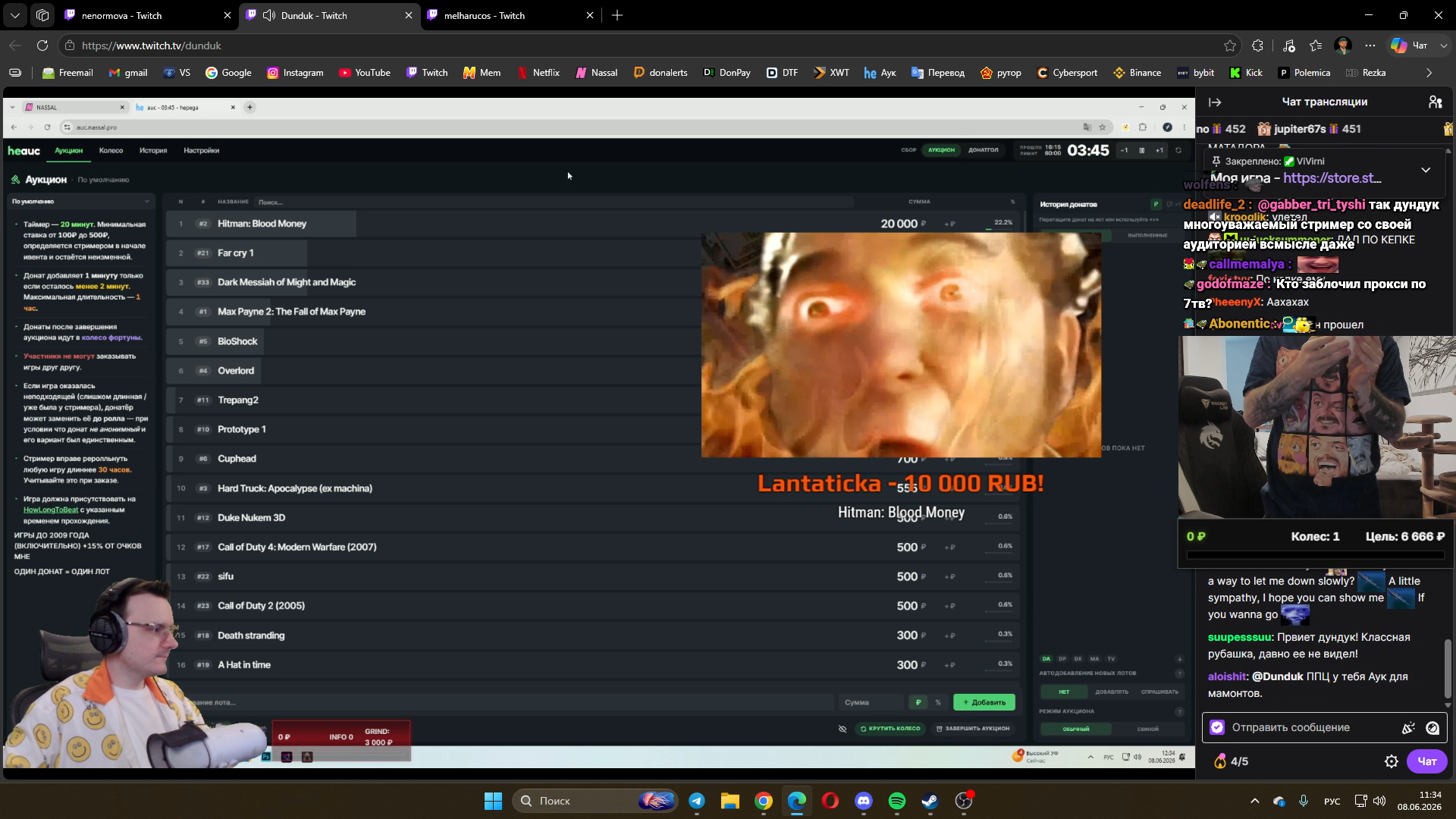
Task: Subtract one minute with the -1 timer button
Action: [x=1125, y=150]
